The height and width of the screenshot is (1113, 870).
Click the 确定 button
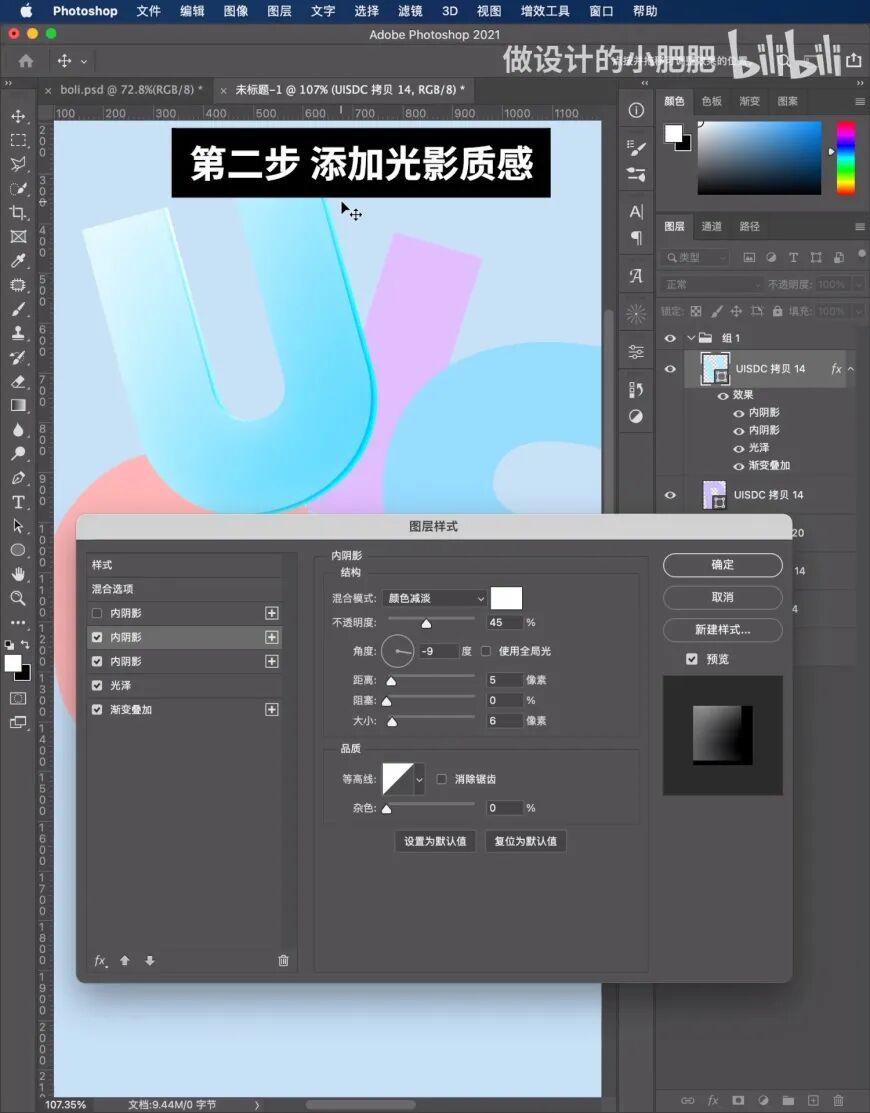[x=722, y=565]
